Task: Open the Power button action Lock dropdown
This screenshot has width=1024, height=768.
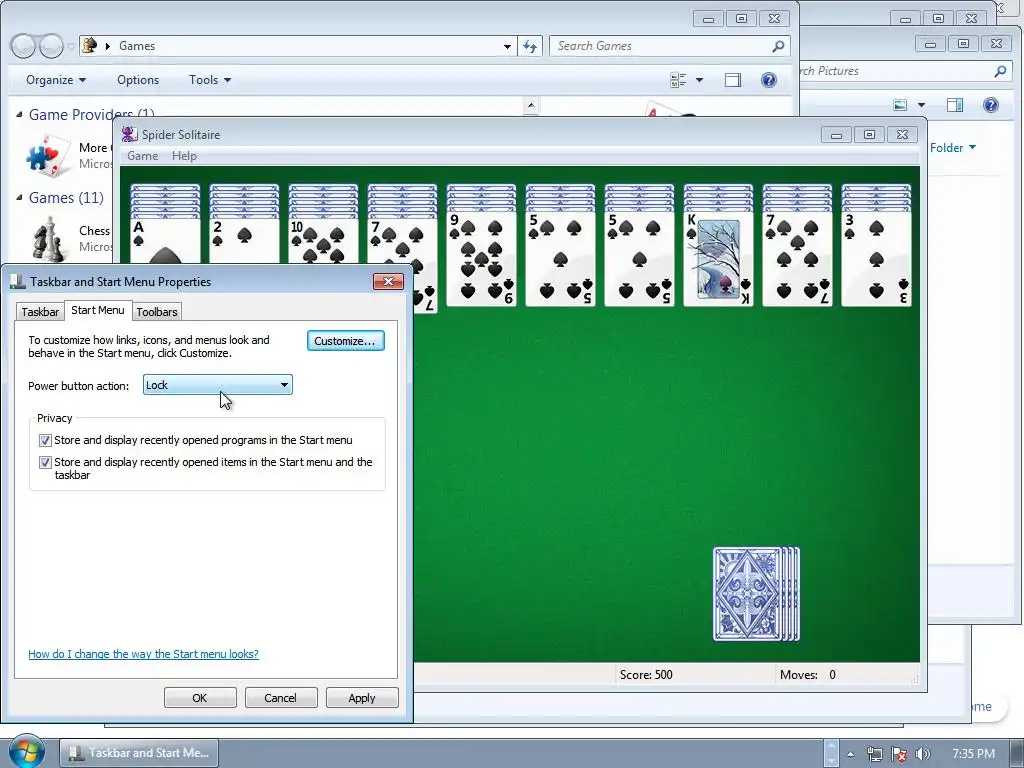Action: [x=217, y=385]
